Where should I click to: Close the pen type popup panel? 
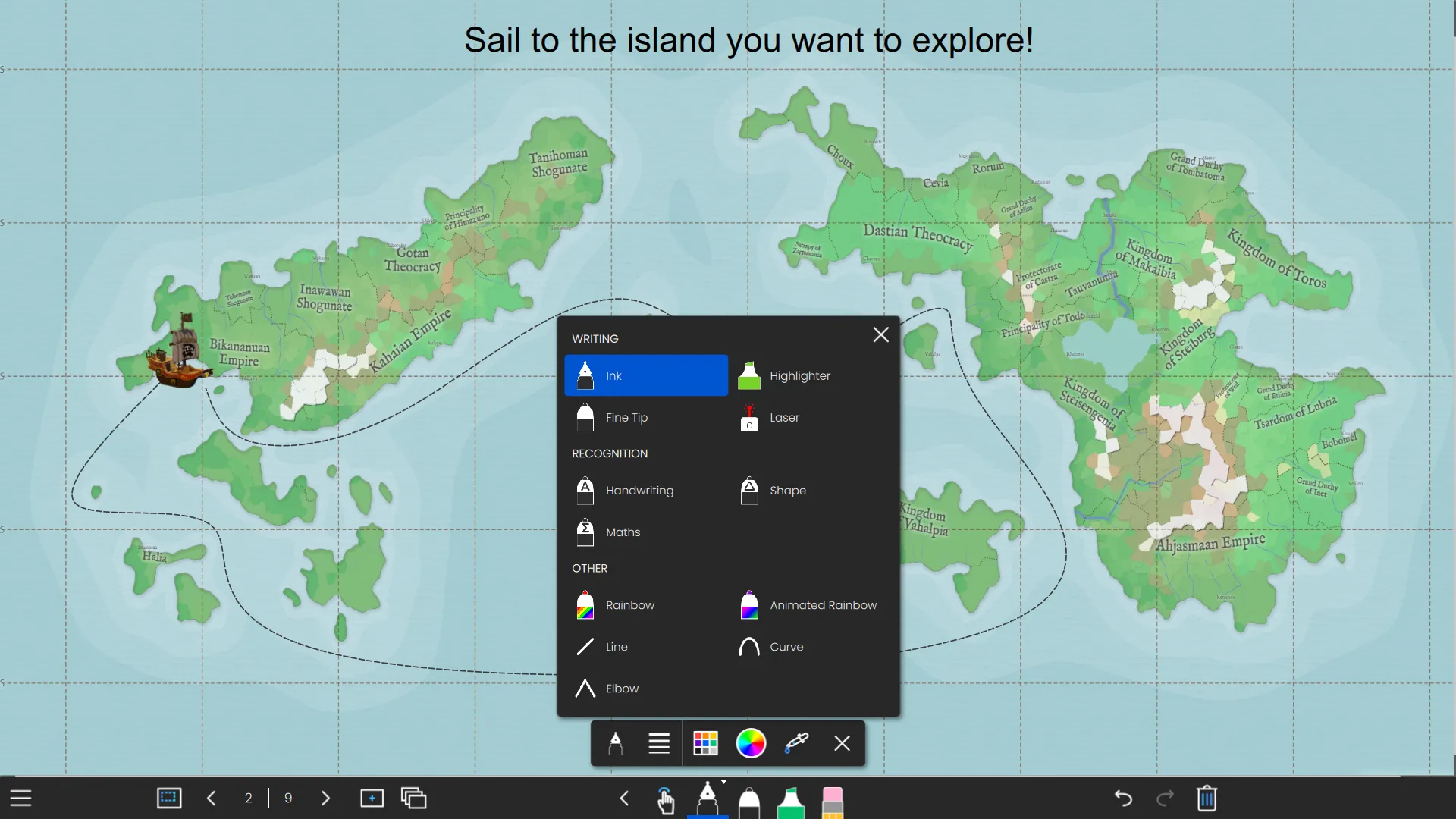(x=880, y=334)
